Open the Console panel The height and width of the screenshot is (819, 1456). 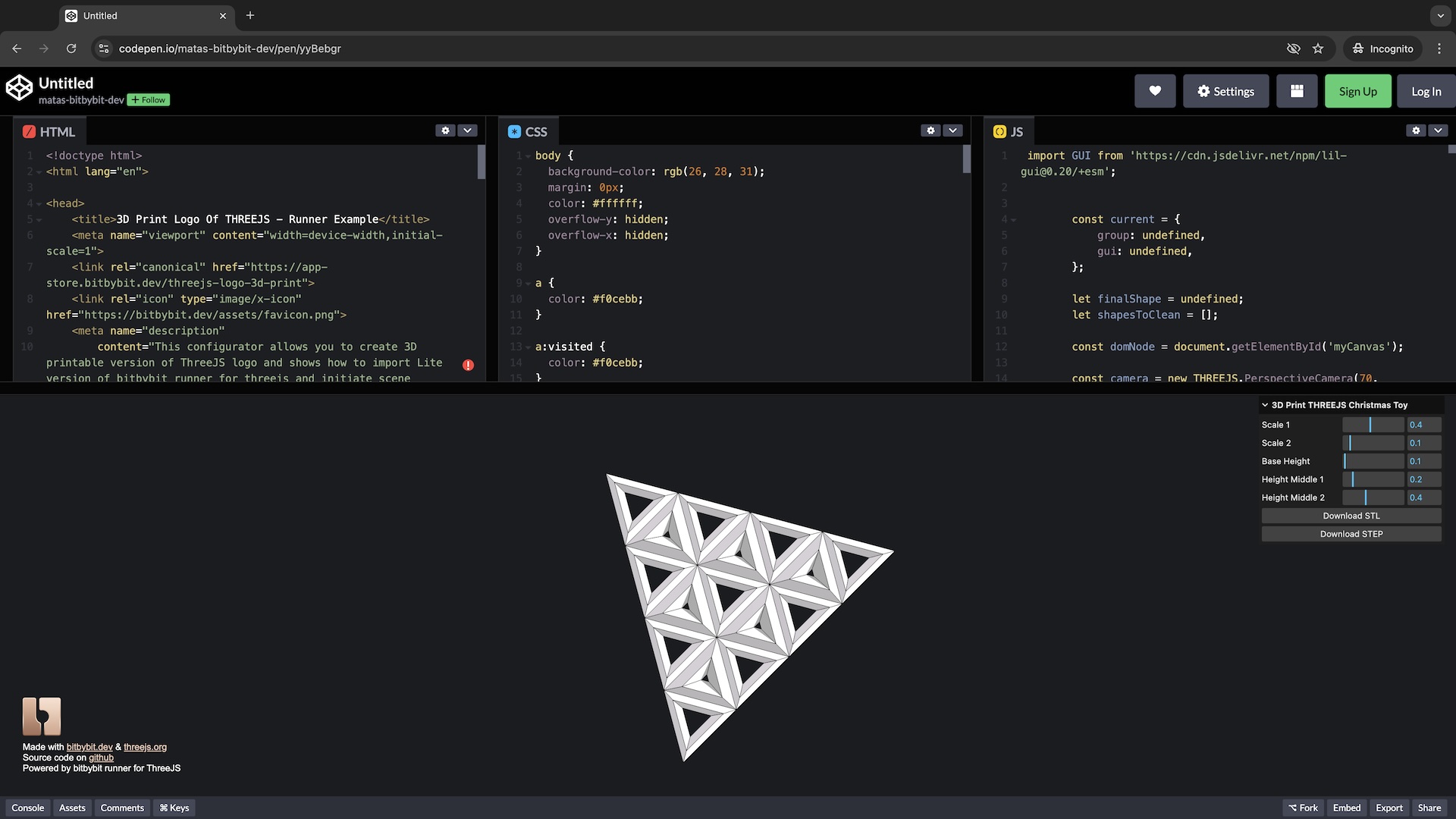pyautogui.click(x=28, y=808)
